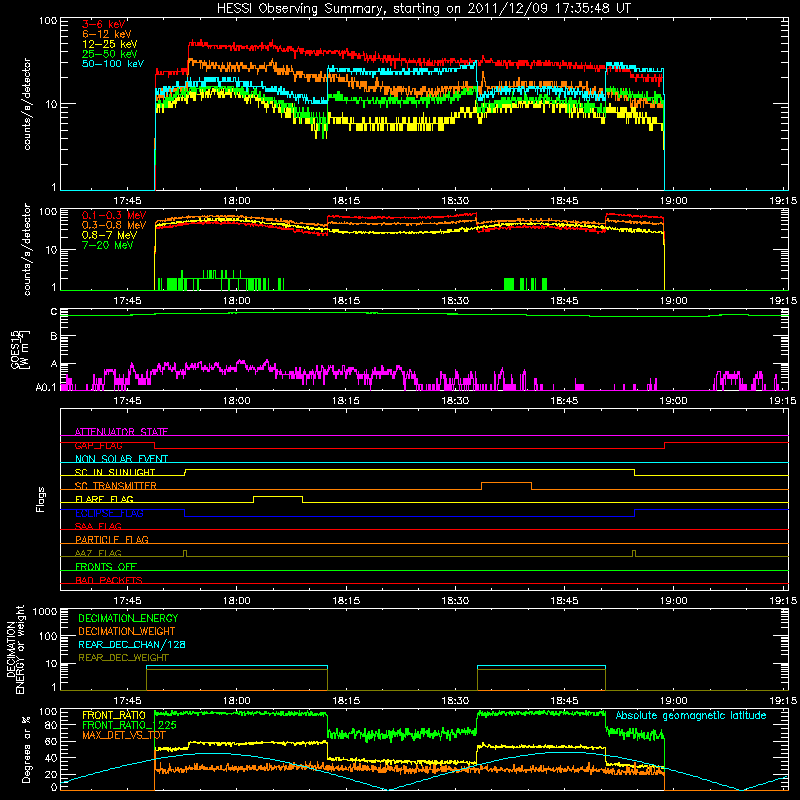Click the HESSI Observing Summary title

423,9
